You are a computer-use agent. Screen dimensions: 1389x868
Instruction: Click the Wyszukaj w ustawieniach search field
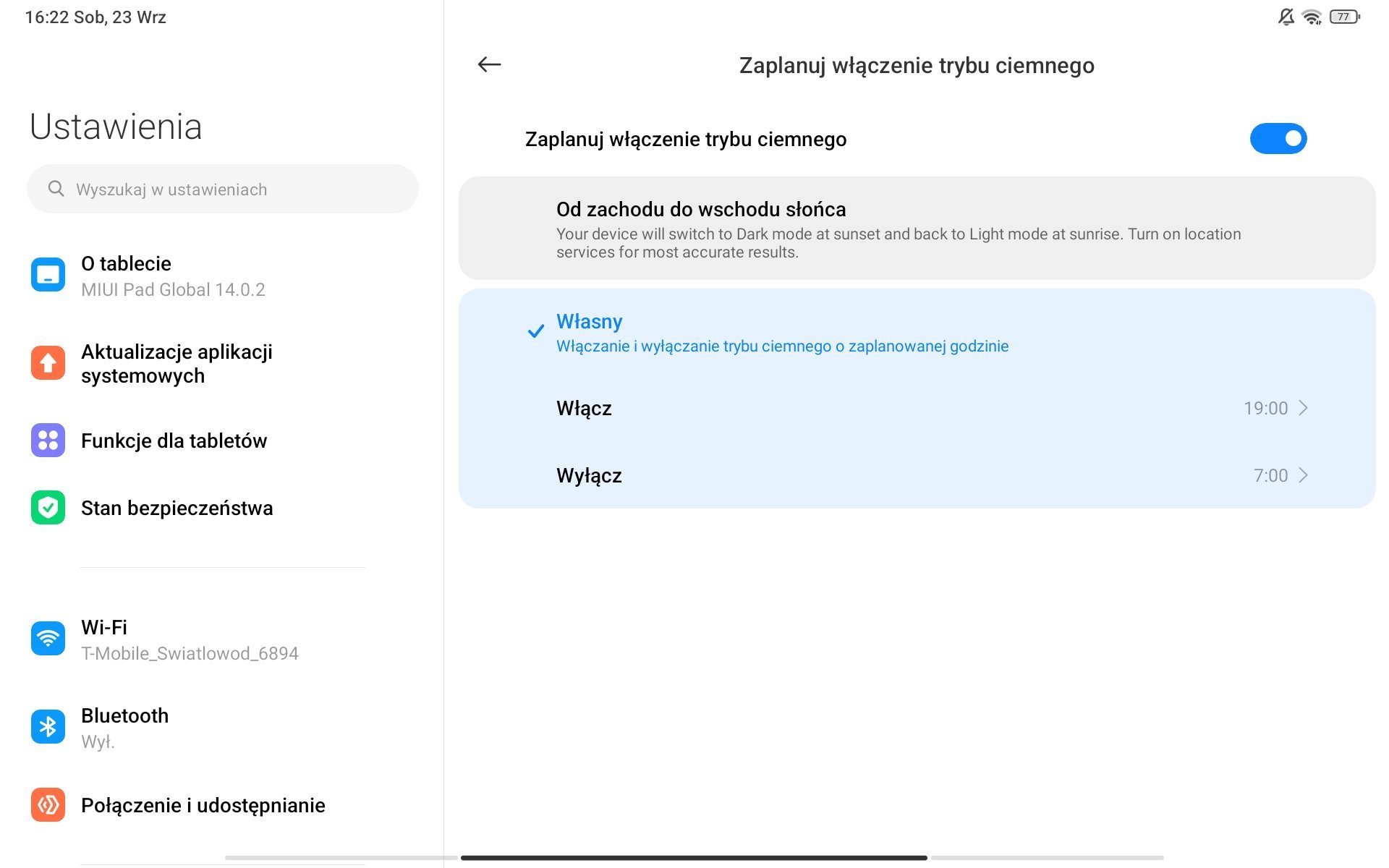click(x=223, y=189)
